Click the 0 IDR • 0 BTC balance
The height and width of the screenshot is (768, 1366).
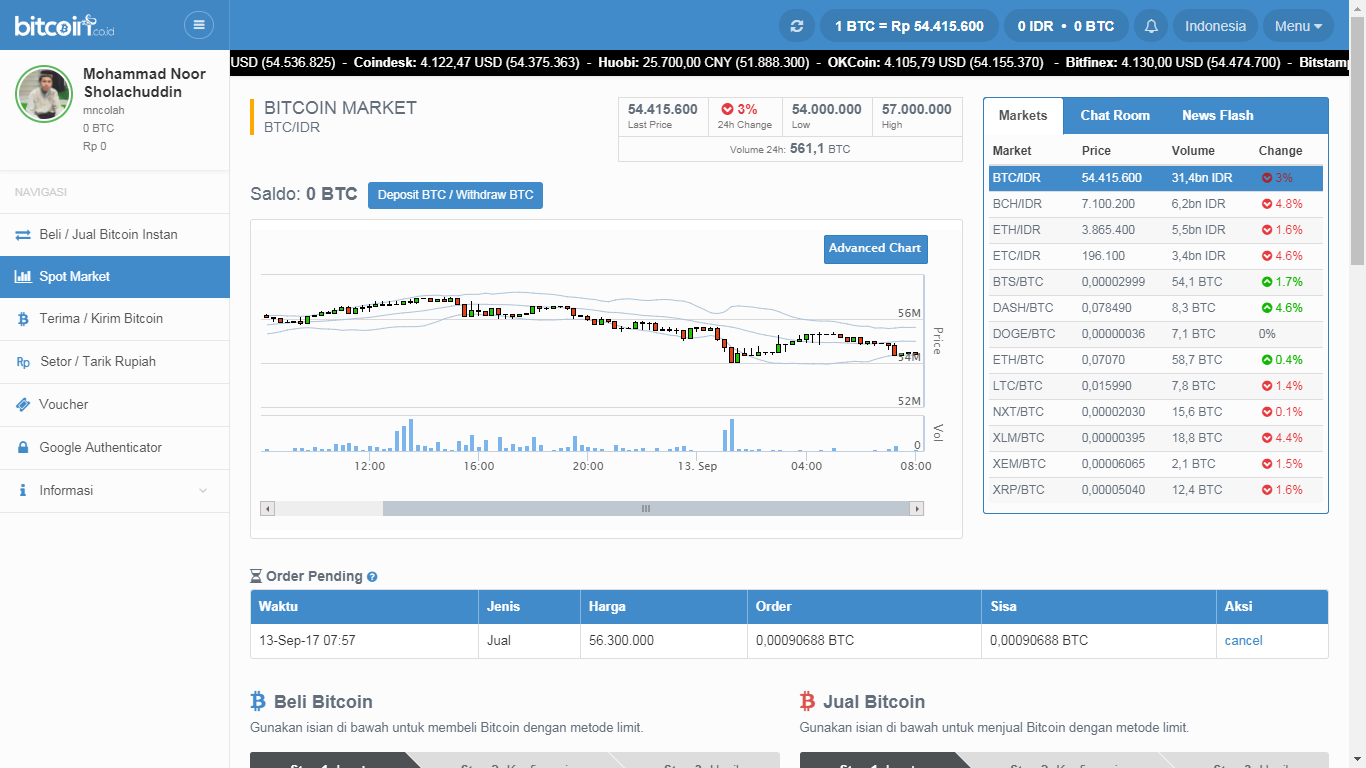(x=1066, y=26)
